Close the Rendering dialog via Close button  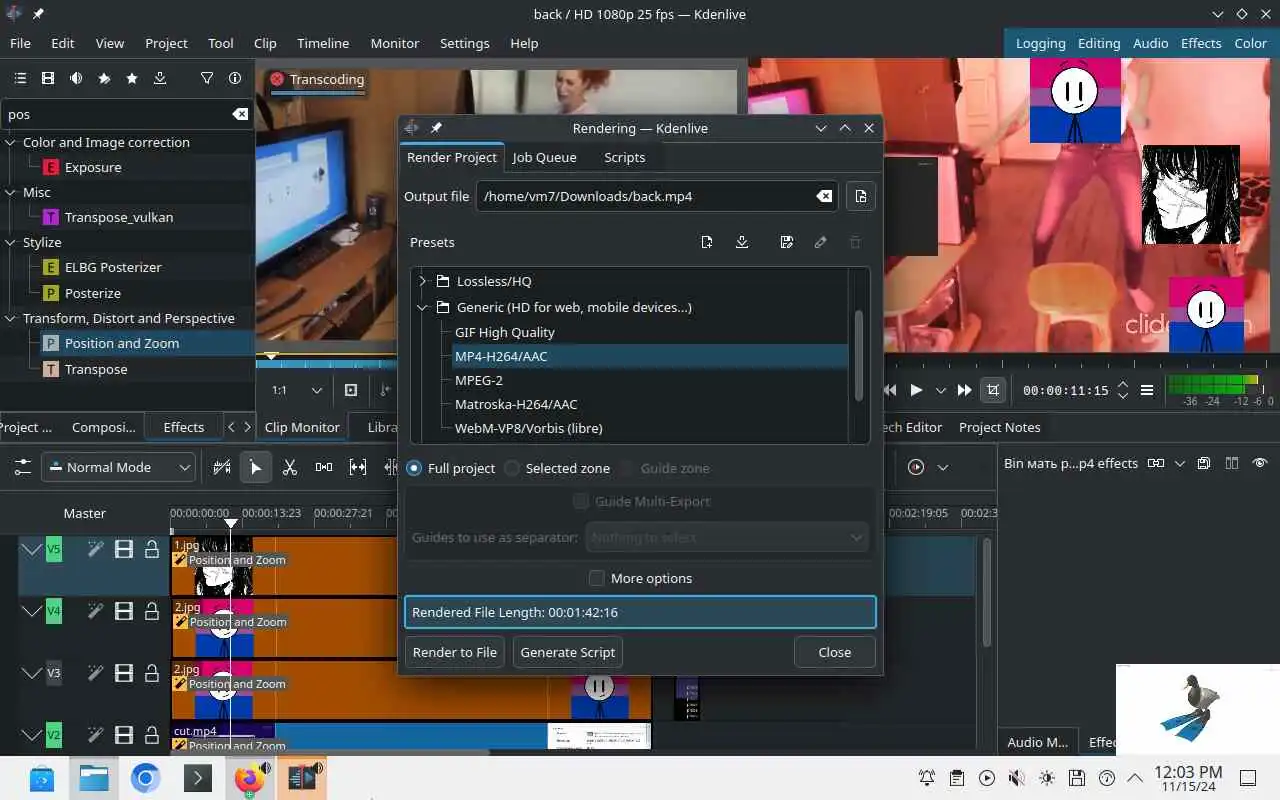tap(834, 652)
